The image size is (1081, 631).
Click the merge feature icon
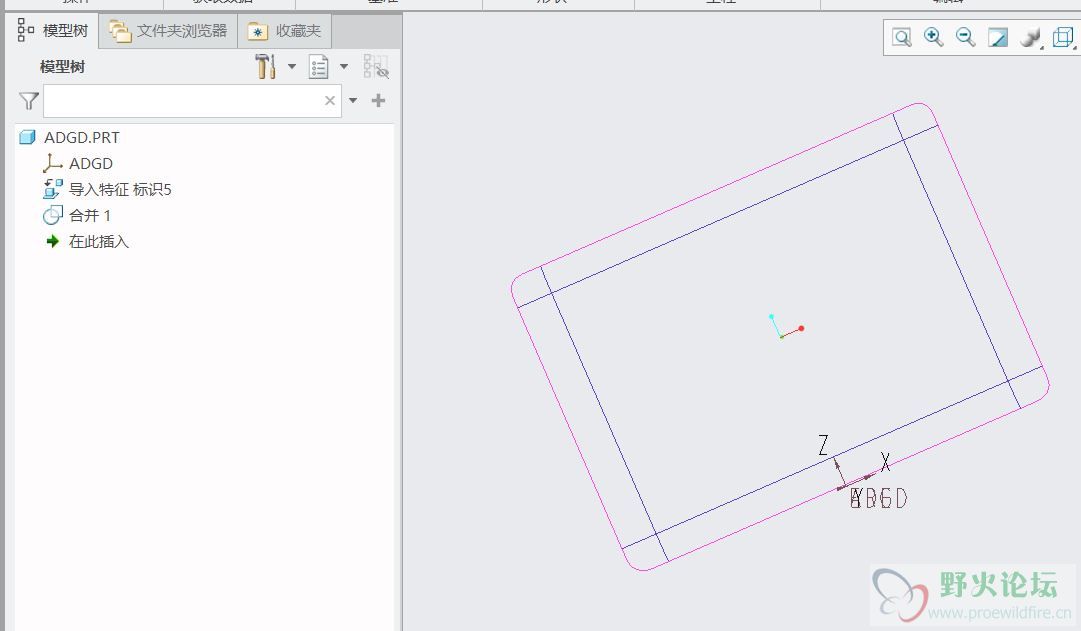(x=52, y=216)
